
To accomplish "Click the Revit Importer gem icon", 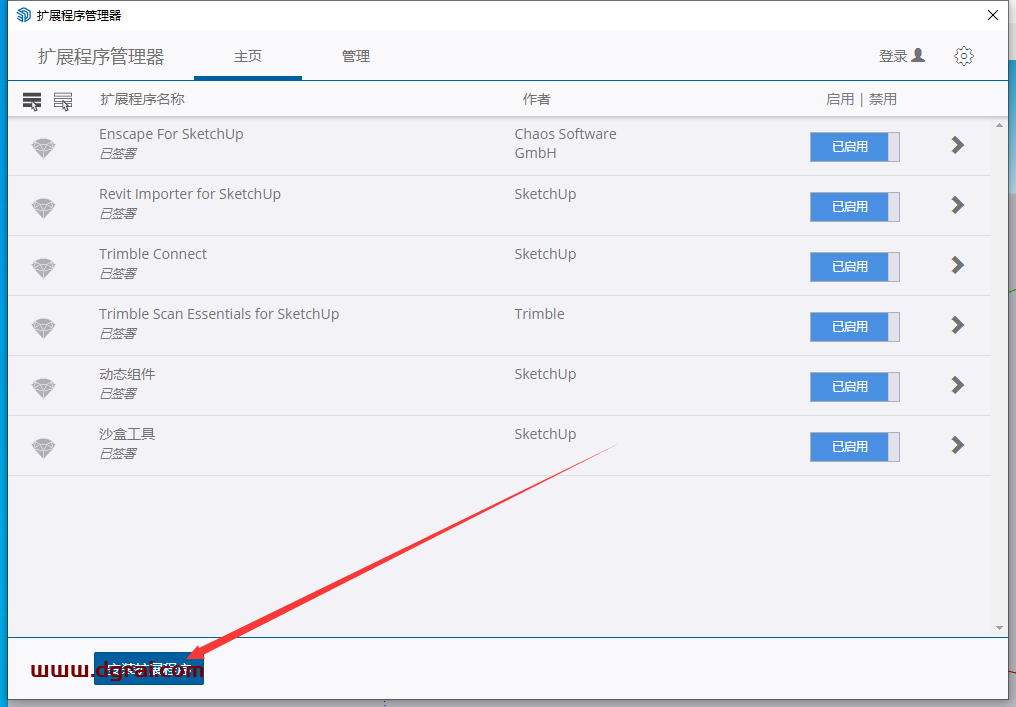I will pos(43,208).
